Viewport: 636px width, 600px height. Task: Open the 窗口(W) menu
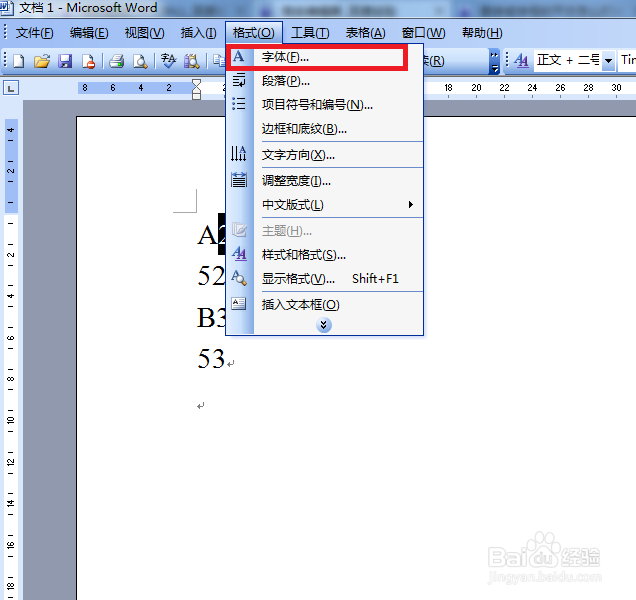pos(423,33)
